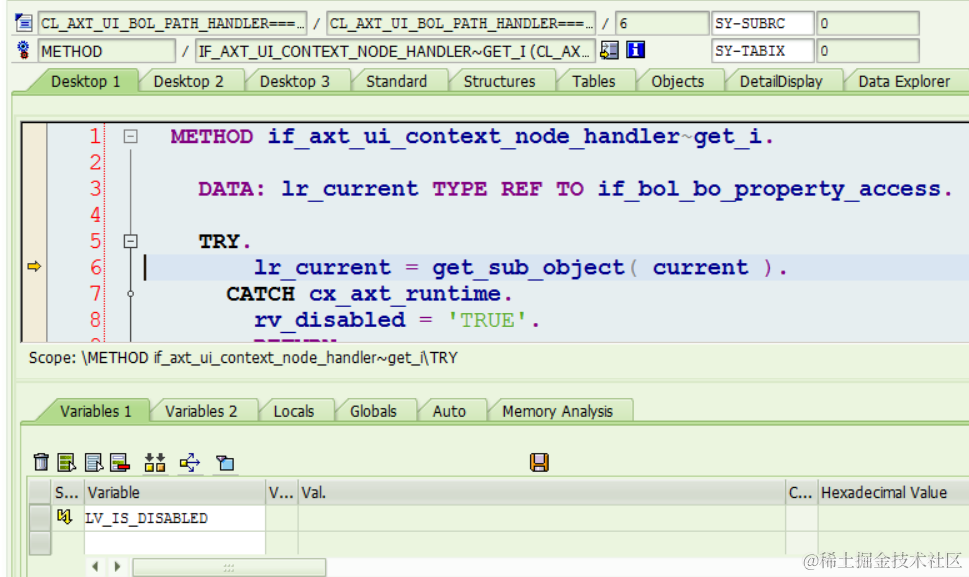Click line number 3 in the code editor

point(95,188)
